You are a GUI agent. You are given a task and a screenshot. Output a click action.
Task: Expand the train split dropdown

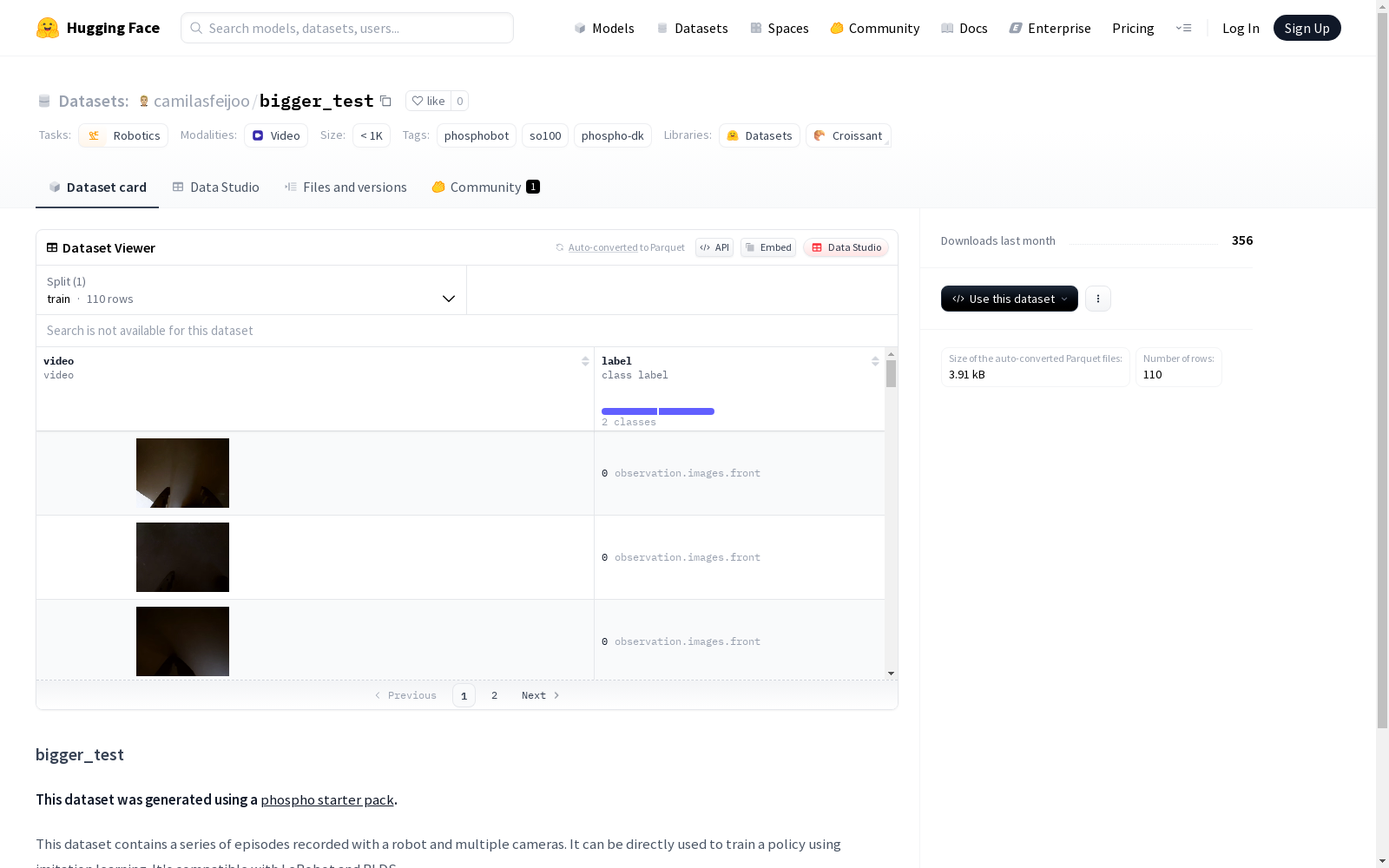pos(251,290)
